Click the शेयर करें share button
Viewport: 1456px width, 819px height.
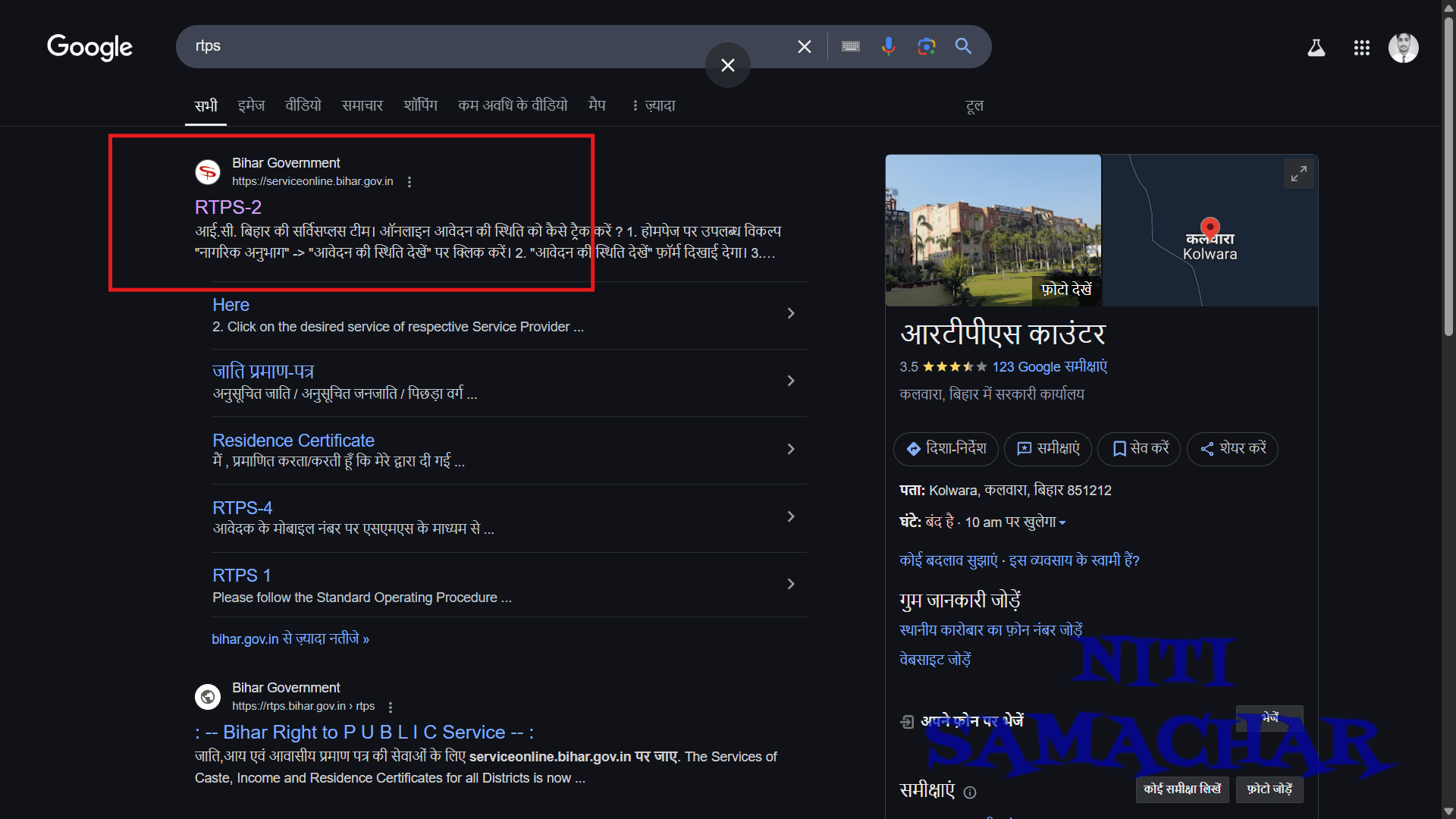coord(1232,449)
